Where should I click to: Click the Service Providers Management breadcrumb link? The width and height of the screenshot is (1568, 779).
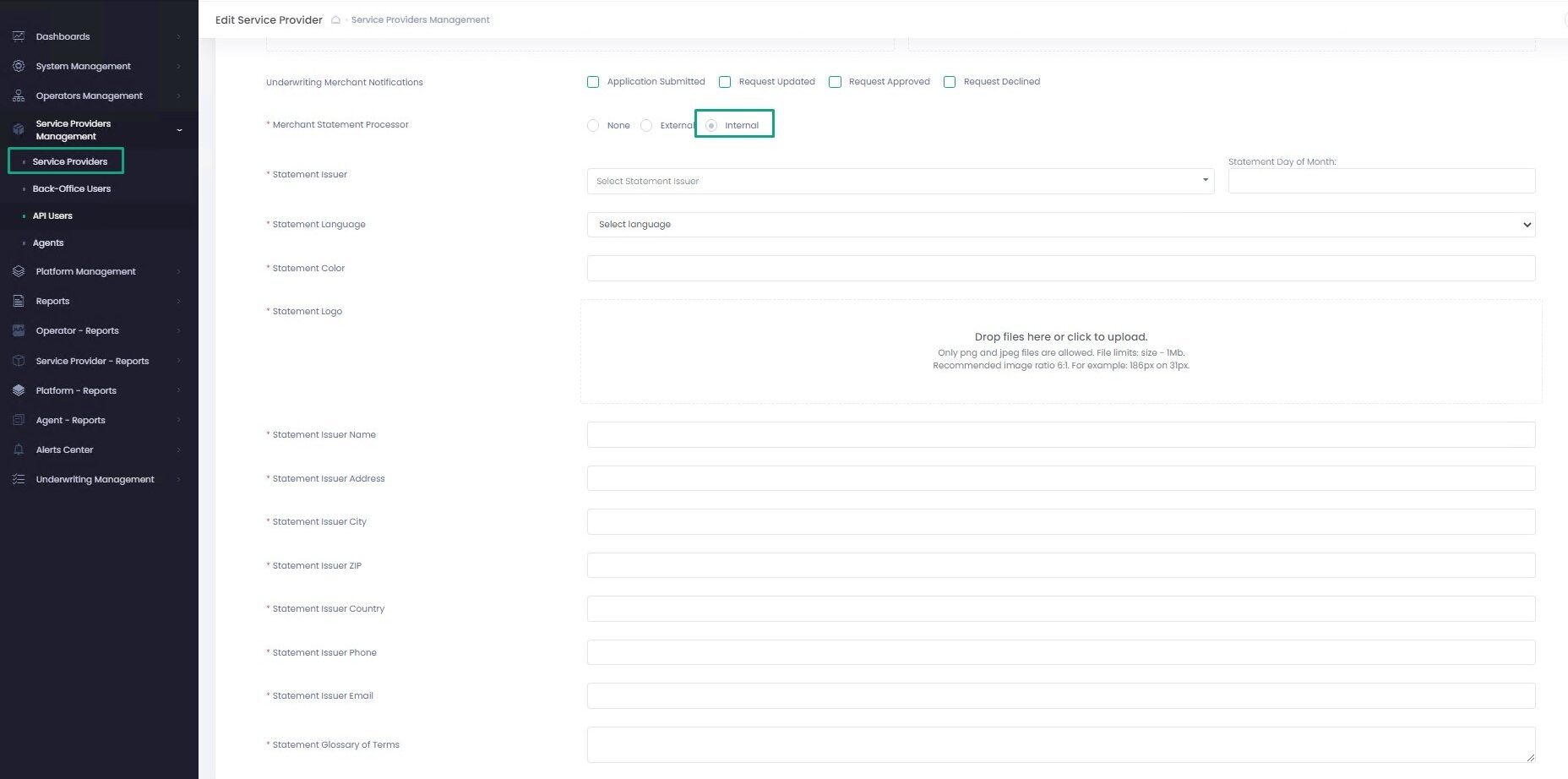tap(420, 20)
